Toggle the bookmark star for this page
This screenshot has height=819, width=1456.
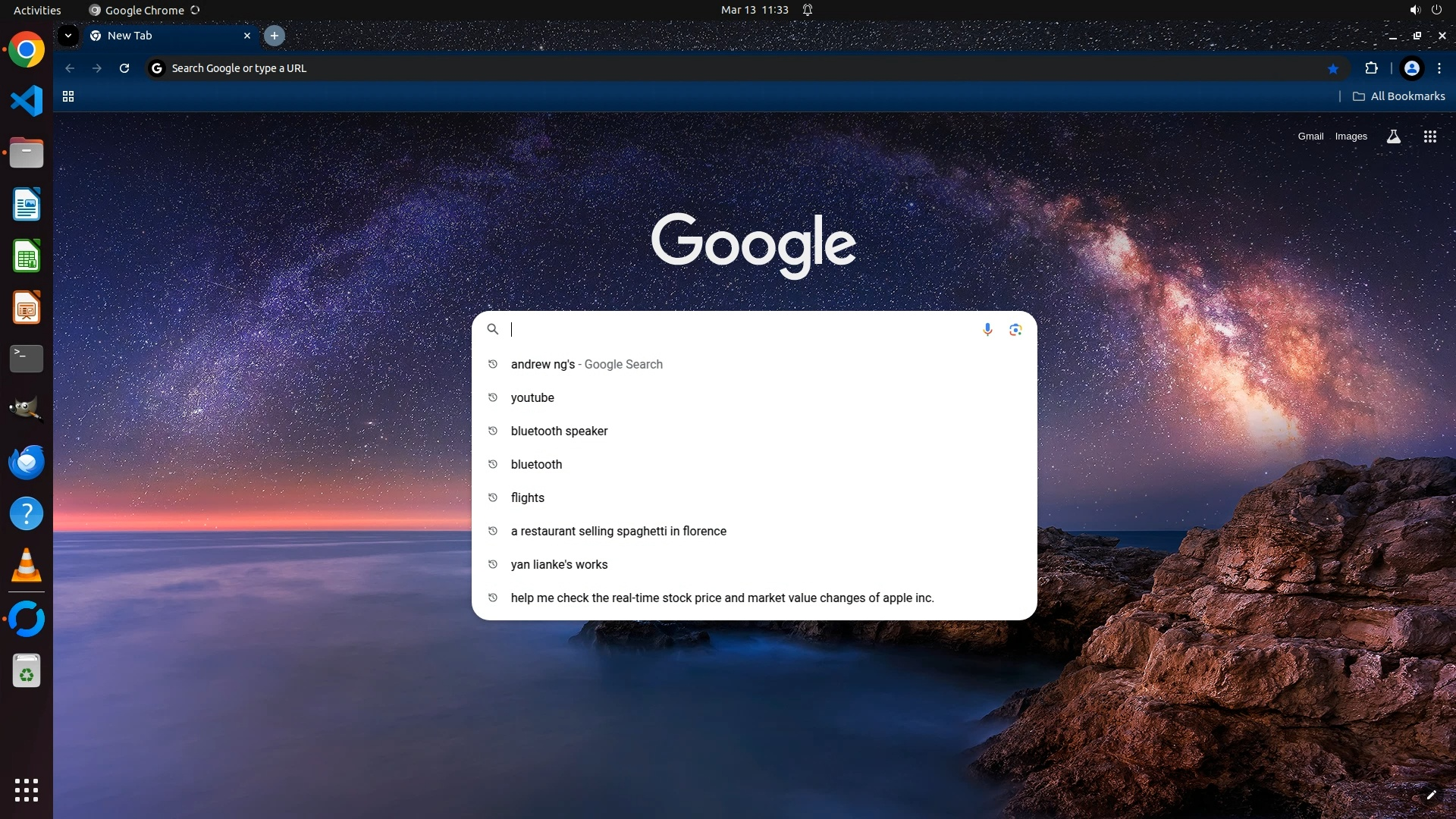click(1332, 68)
